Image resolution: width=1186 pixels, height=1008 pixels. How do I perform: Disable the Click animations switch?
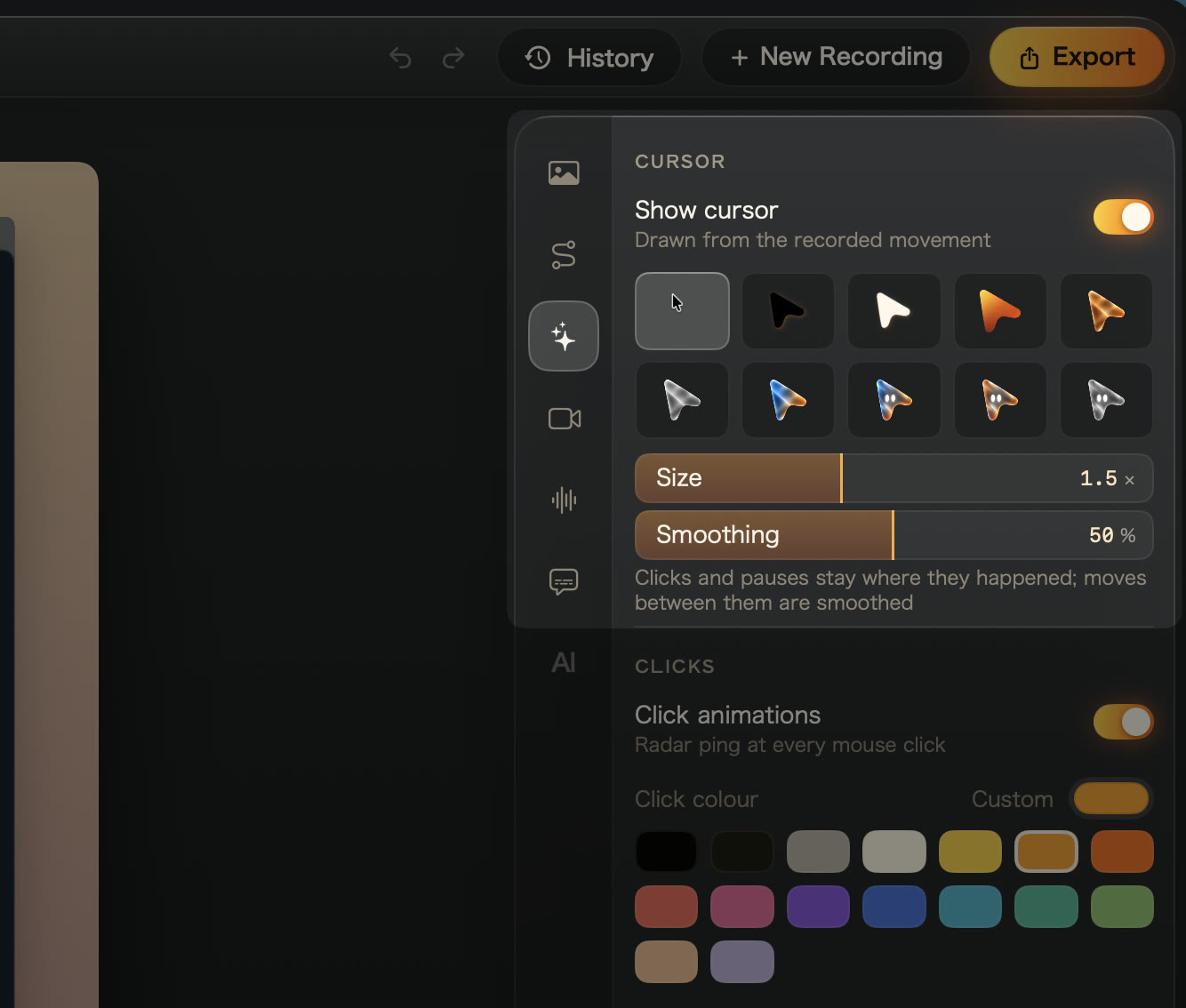[x=1123, y=722]
